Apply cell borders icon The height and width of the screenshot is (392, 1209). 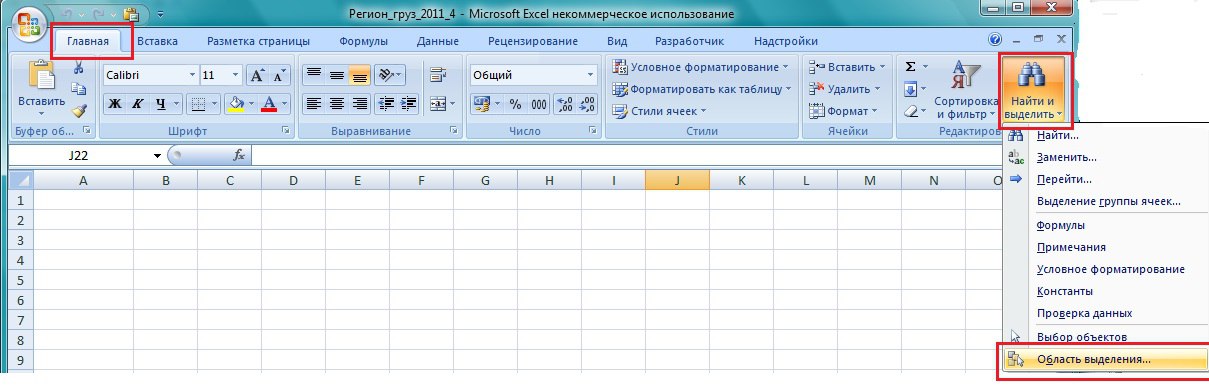coord(198,103)
